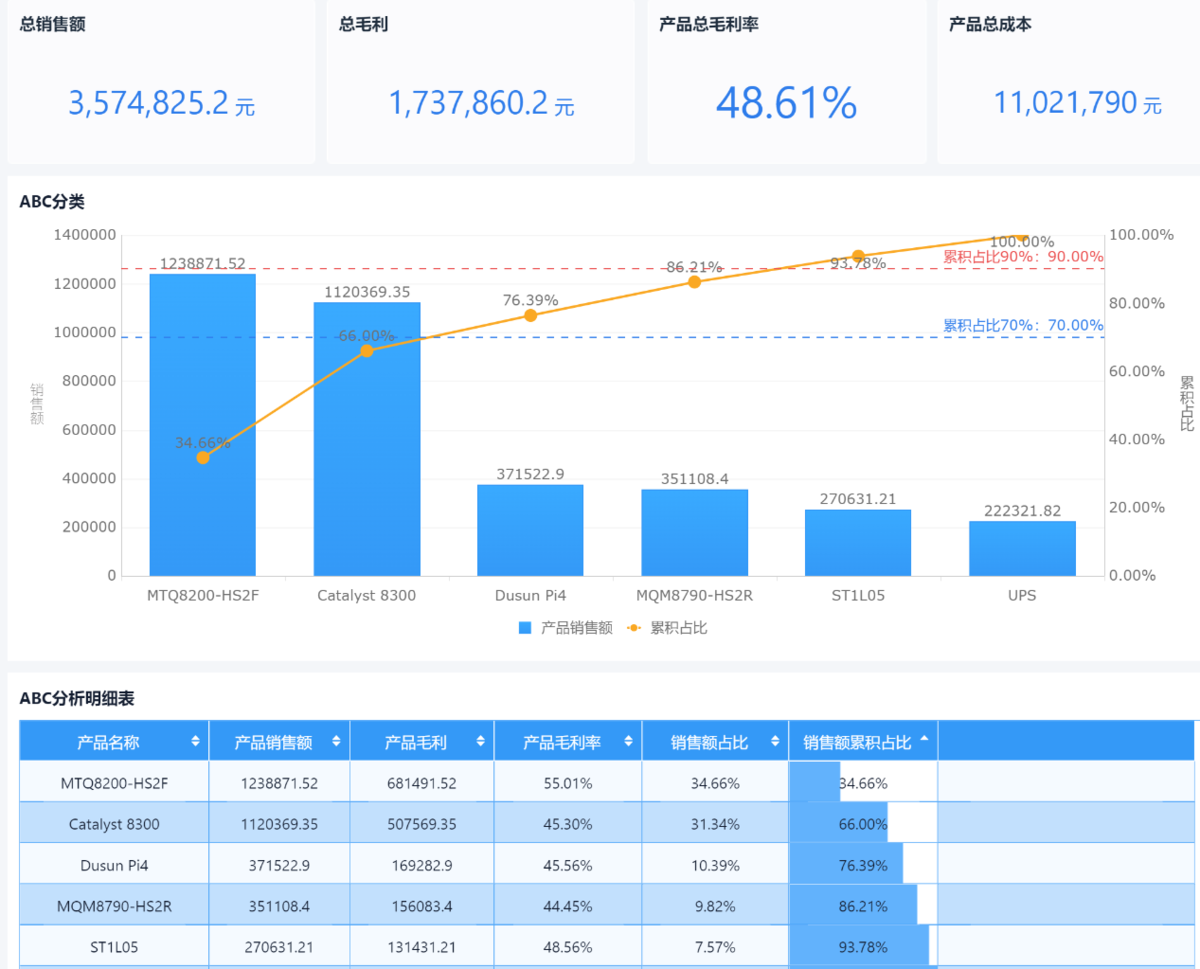Image resolution: width=1200 pixels, height=969 pixels.
Task: Click the 总销售额 value 3,574,825.2 元
Action: (x=161, y=103)
